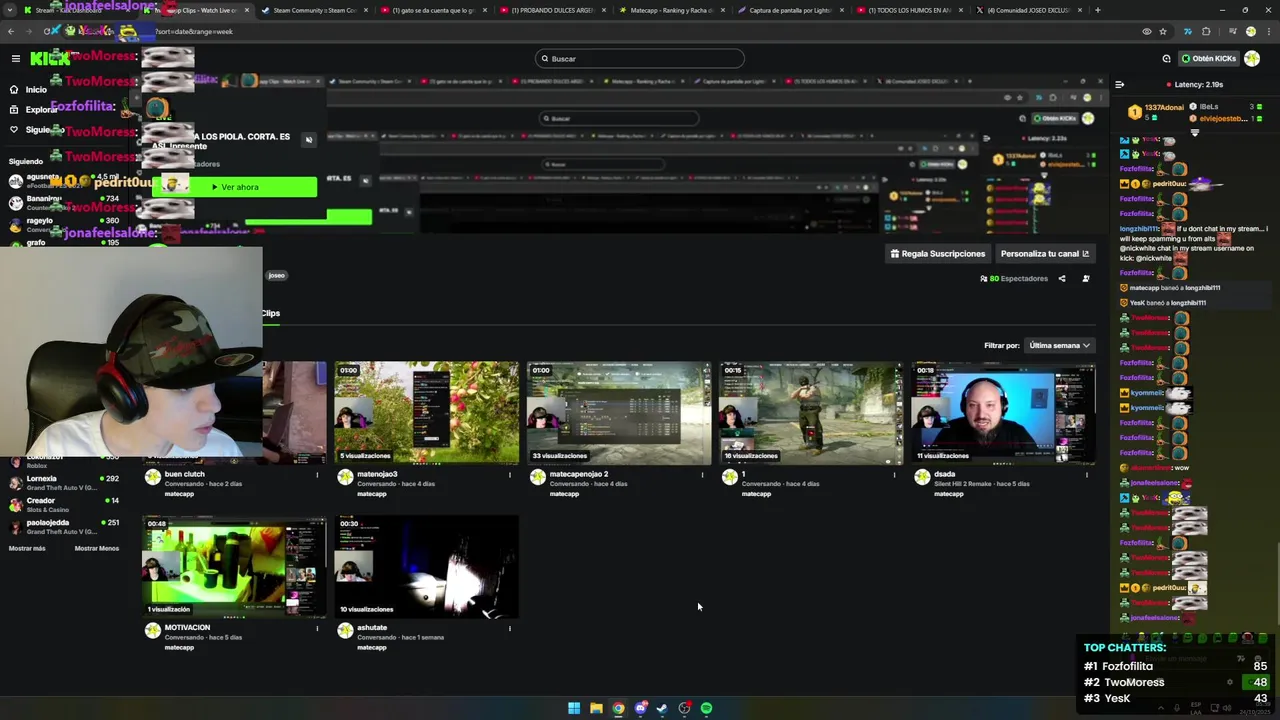1280x720 pixels.
Task: Open the dsada clip thumbnail
Action: 1003,413
